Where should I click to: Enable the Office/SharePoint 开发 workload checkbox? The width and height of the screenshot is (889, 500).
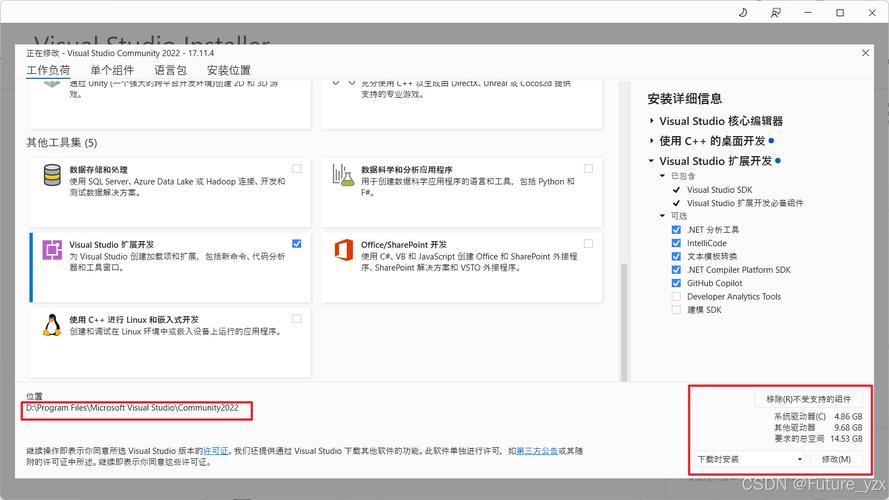pyautogui.click(x=588, y=244)
